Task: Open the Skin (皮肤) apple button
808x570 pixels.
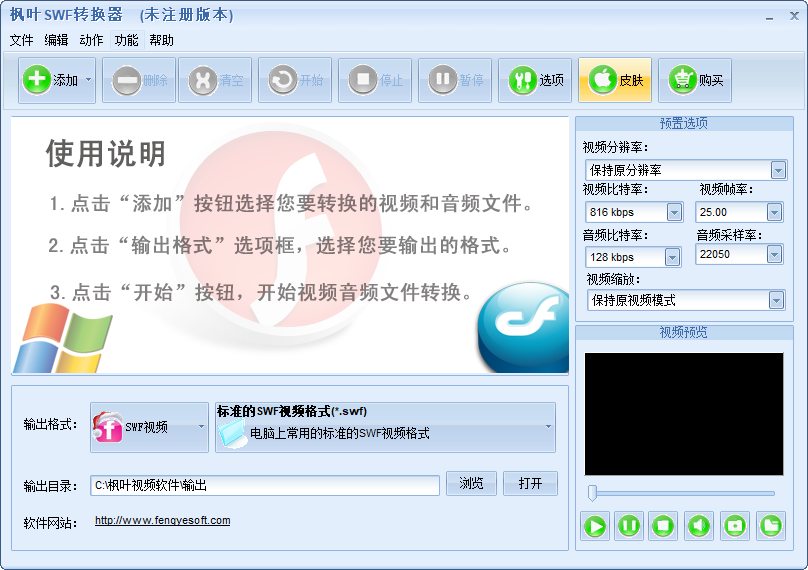Action: [x=615, y=80]
